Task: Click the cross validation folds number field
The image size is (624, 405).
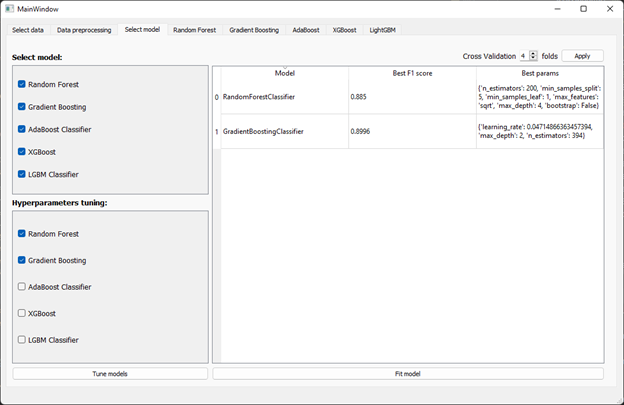Action: point(525,56)
